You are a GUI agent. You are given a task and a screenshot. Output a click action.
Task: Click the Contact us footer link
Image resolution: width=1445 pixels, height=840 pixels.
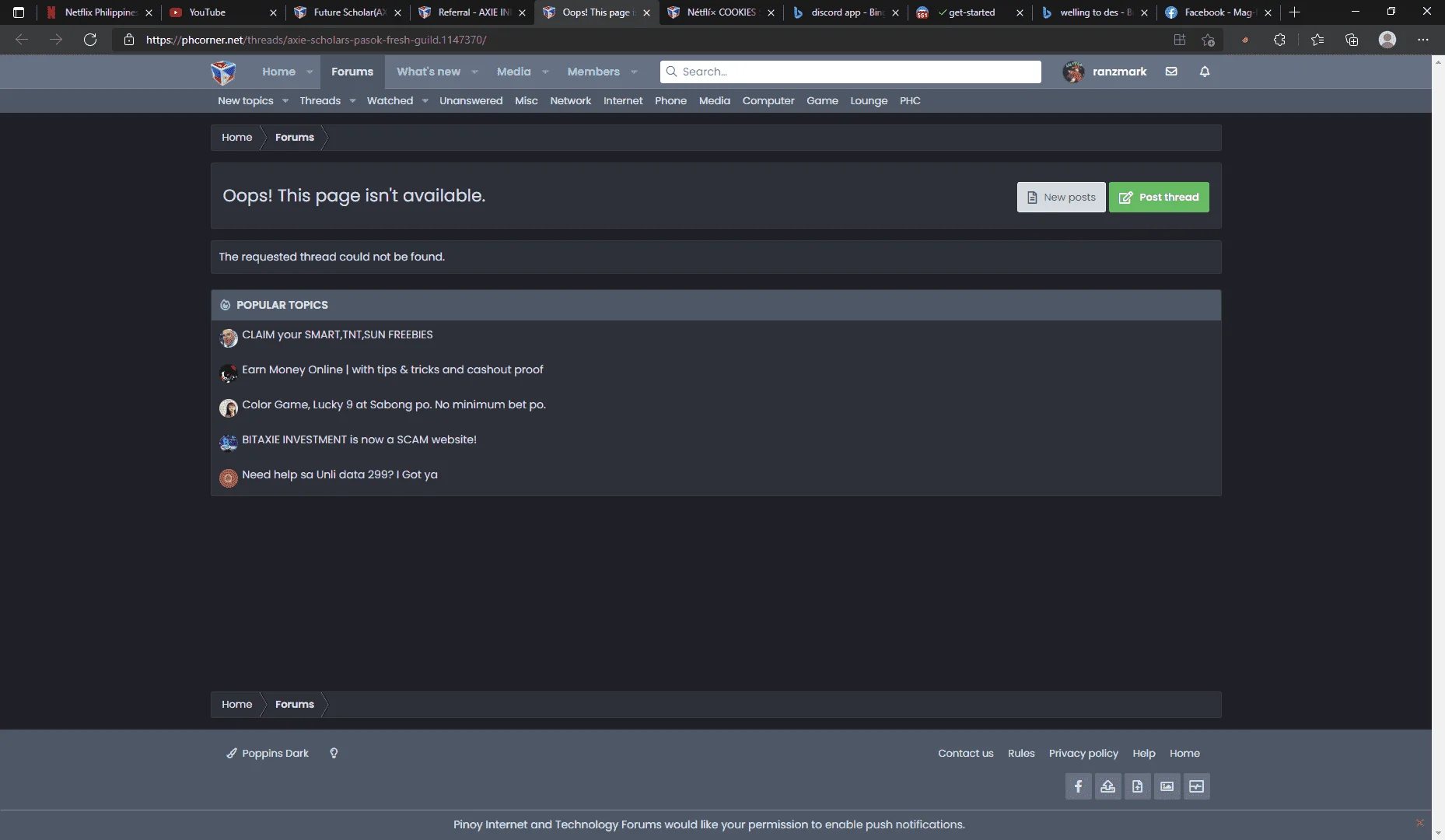point(965,753)
